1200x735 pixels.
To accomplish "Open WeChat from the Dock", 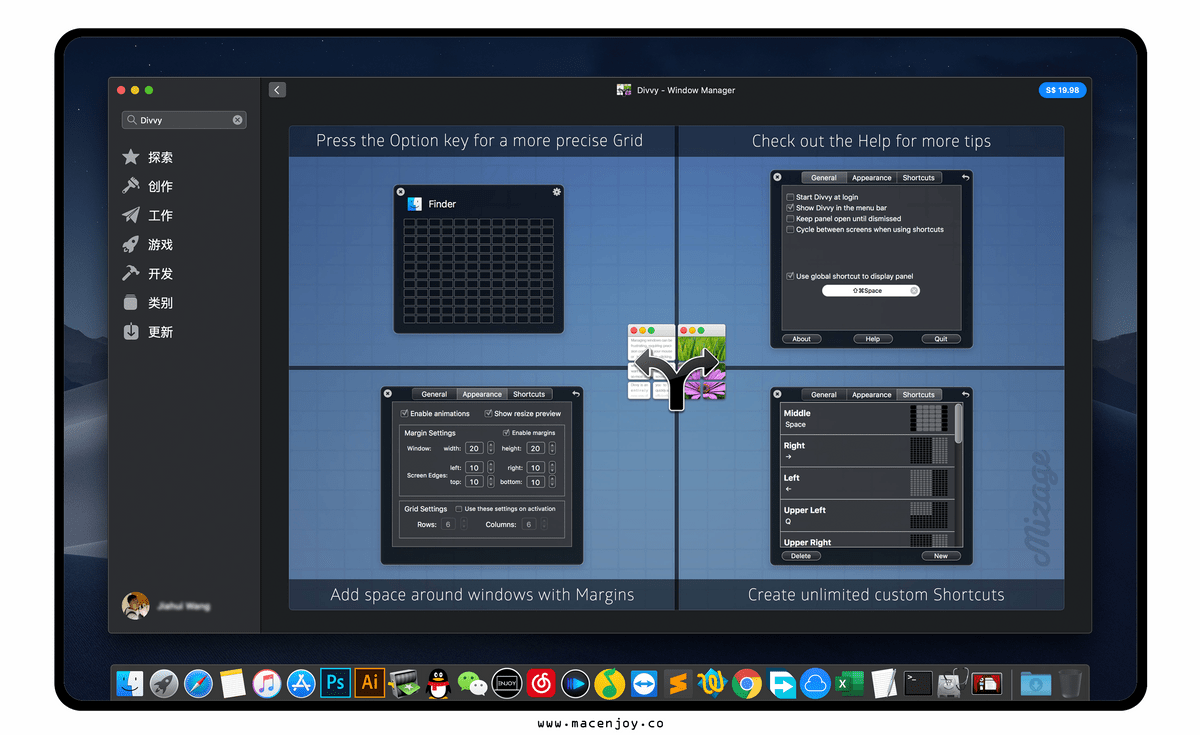I will (471, 683).
